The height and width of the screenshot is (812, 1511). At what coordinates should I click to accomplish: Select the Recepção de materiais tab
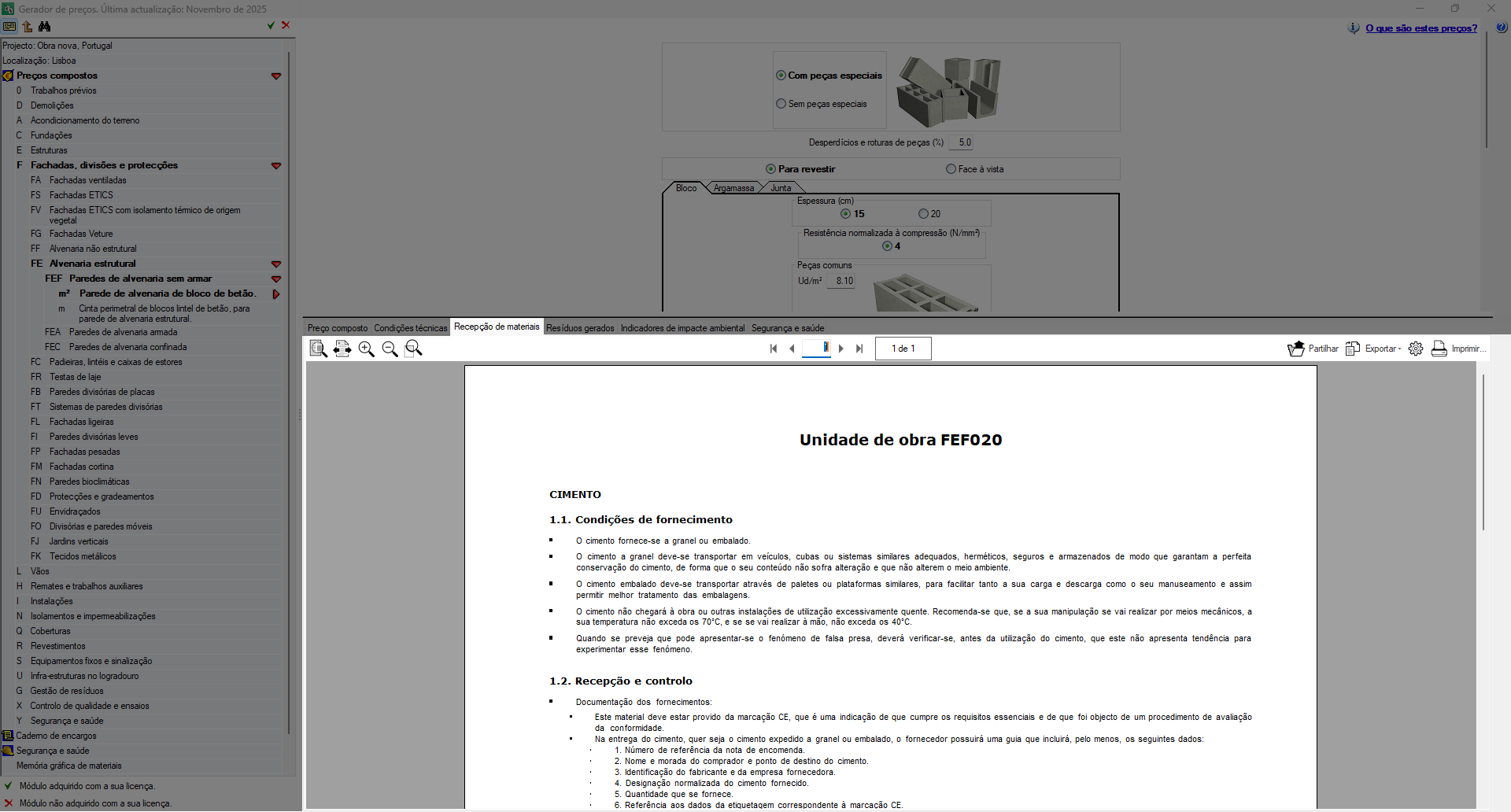[497, 327]
